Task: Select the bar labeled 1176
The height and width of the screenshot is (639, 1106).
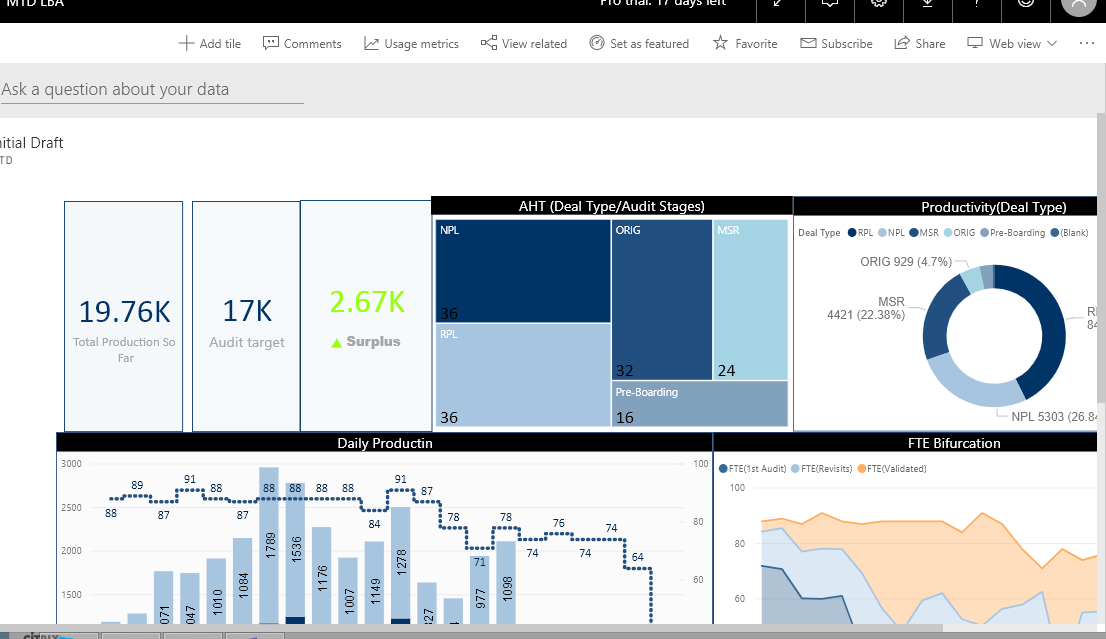Action: click(x=322, y=576)
